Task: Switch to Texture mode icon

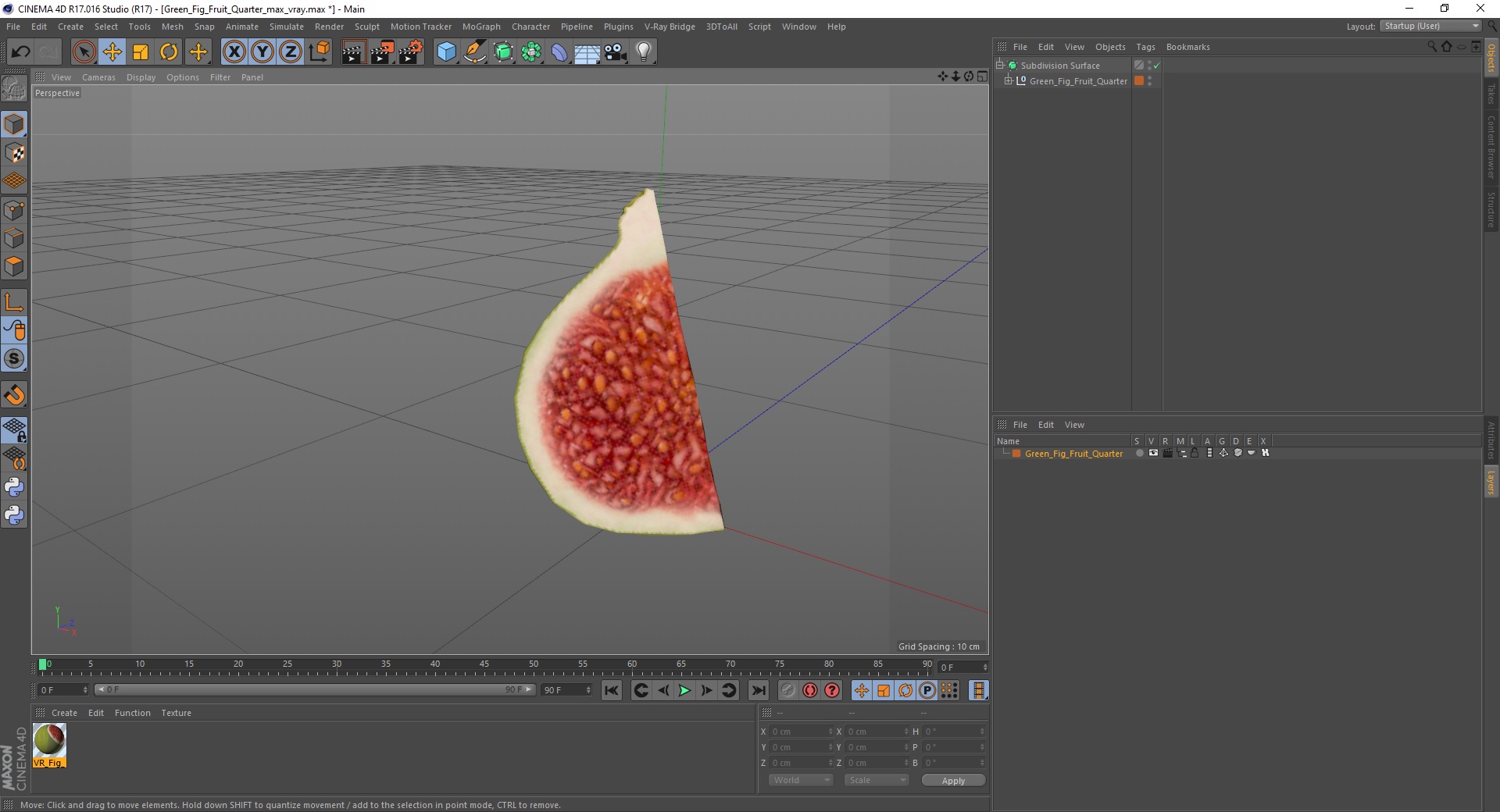Action: pyautogui.click(x=14, y=153)
